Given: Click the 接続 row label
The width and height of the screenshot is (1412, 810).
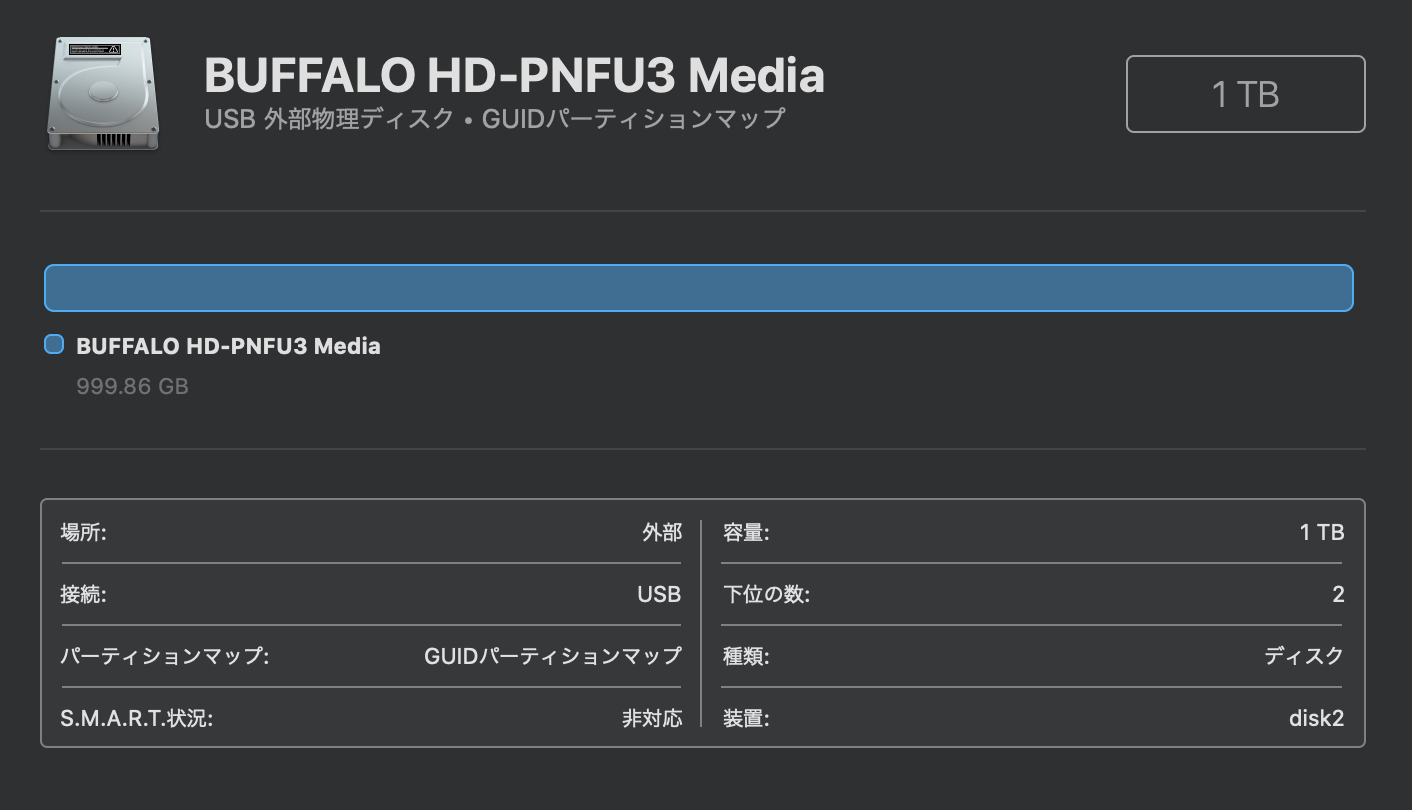Looking at the screenshot, I should tap(83, 595).
